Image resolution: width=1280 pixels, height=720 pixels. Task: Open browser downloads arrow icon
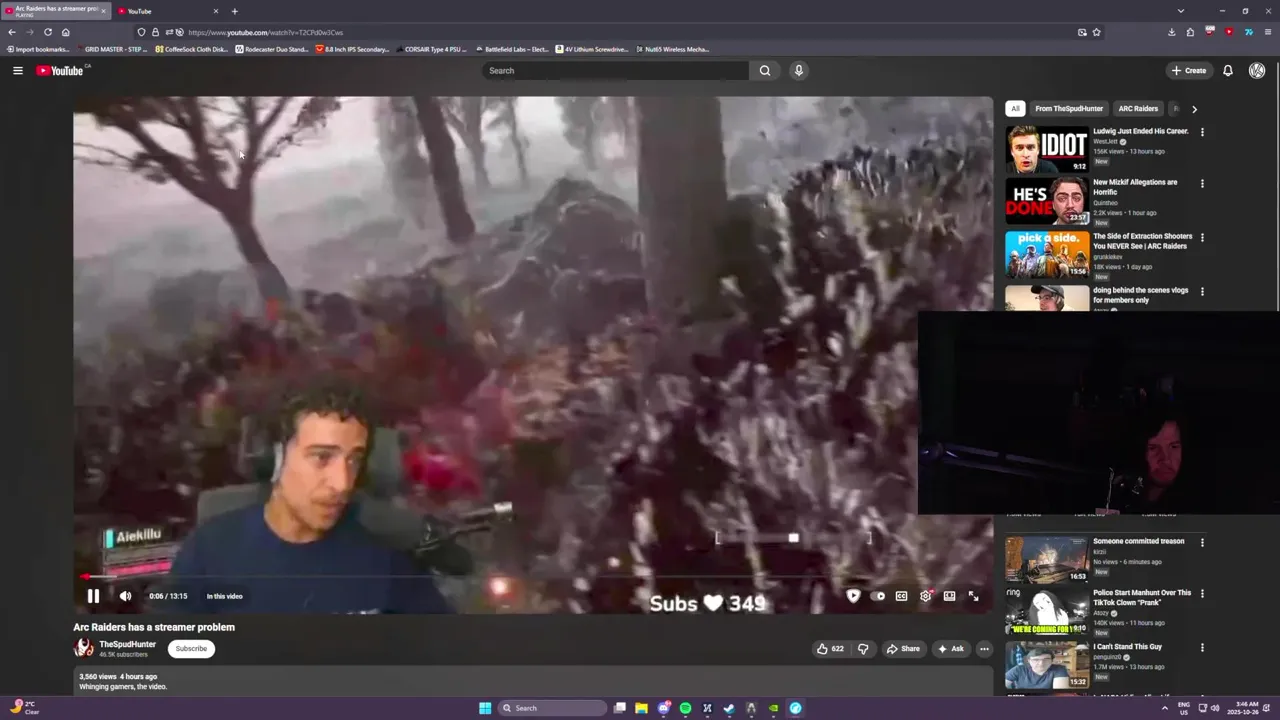(x=1171, y=32)
